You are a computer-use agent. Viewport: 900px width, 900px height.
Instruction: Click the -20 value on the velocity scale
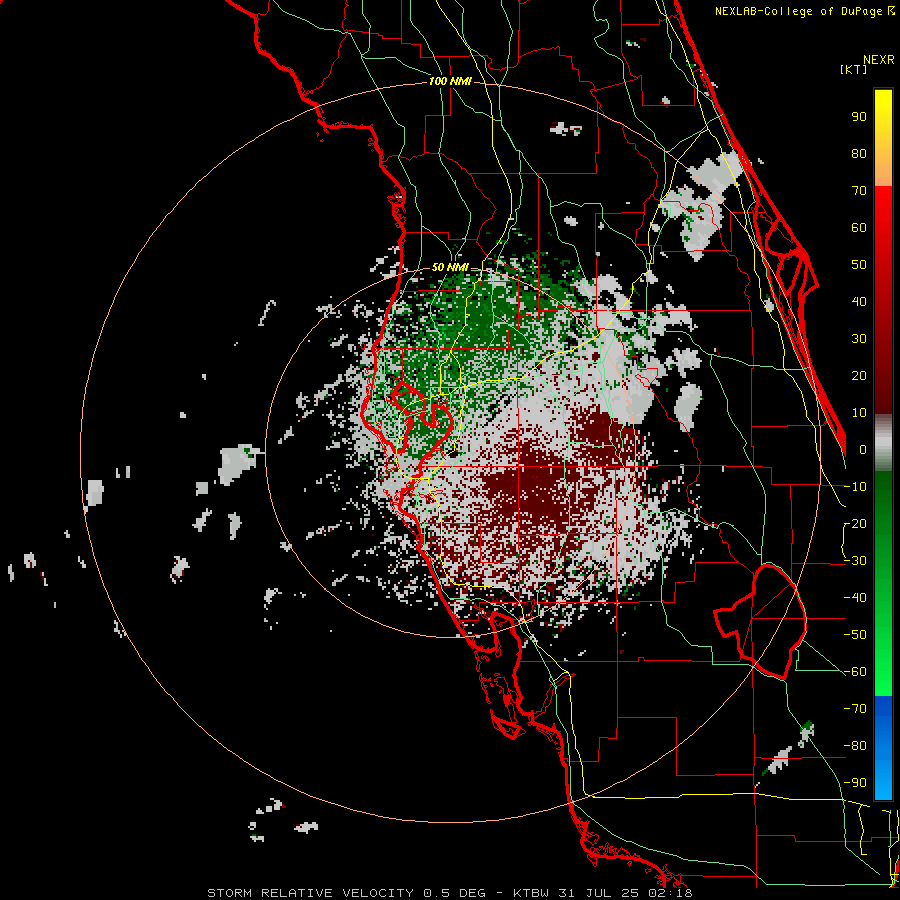pos(855,524)
